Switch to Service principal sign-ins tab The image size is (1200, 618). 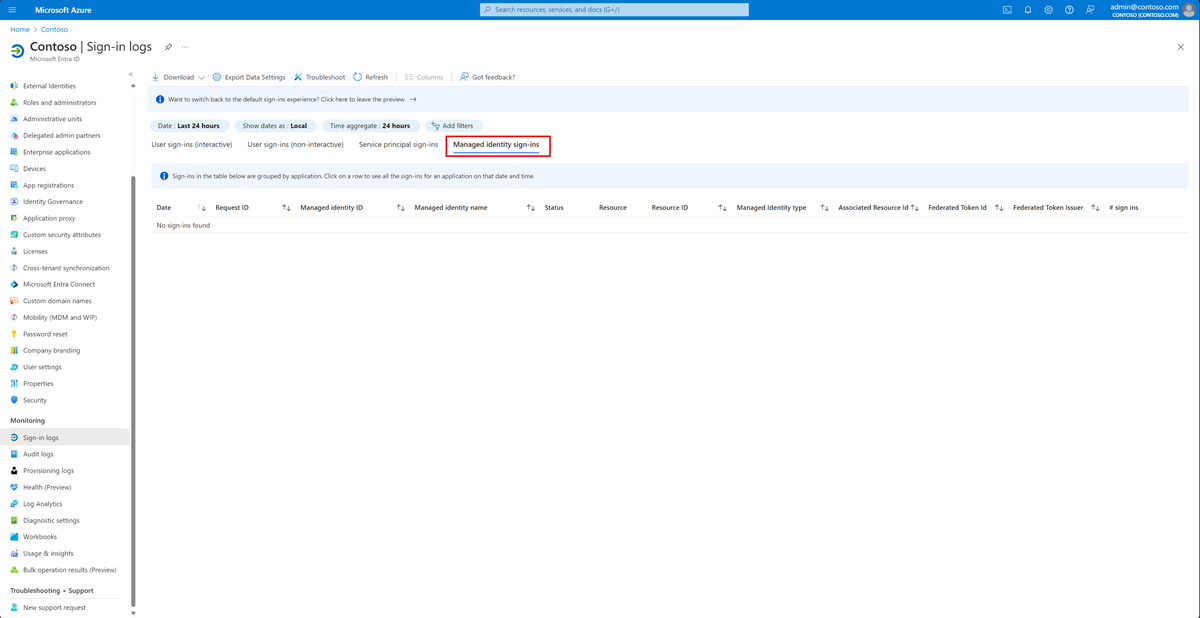[398, 145]
